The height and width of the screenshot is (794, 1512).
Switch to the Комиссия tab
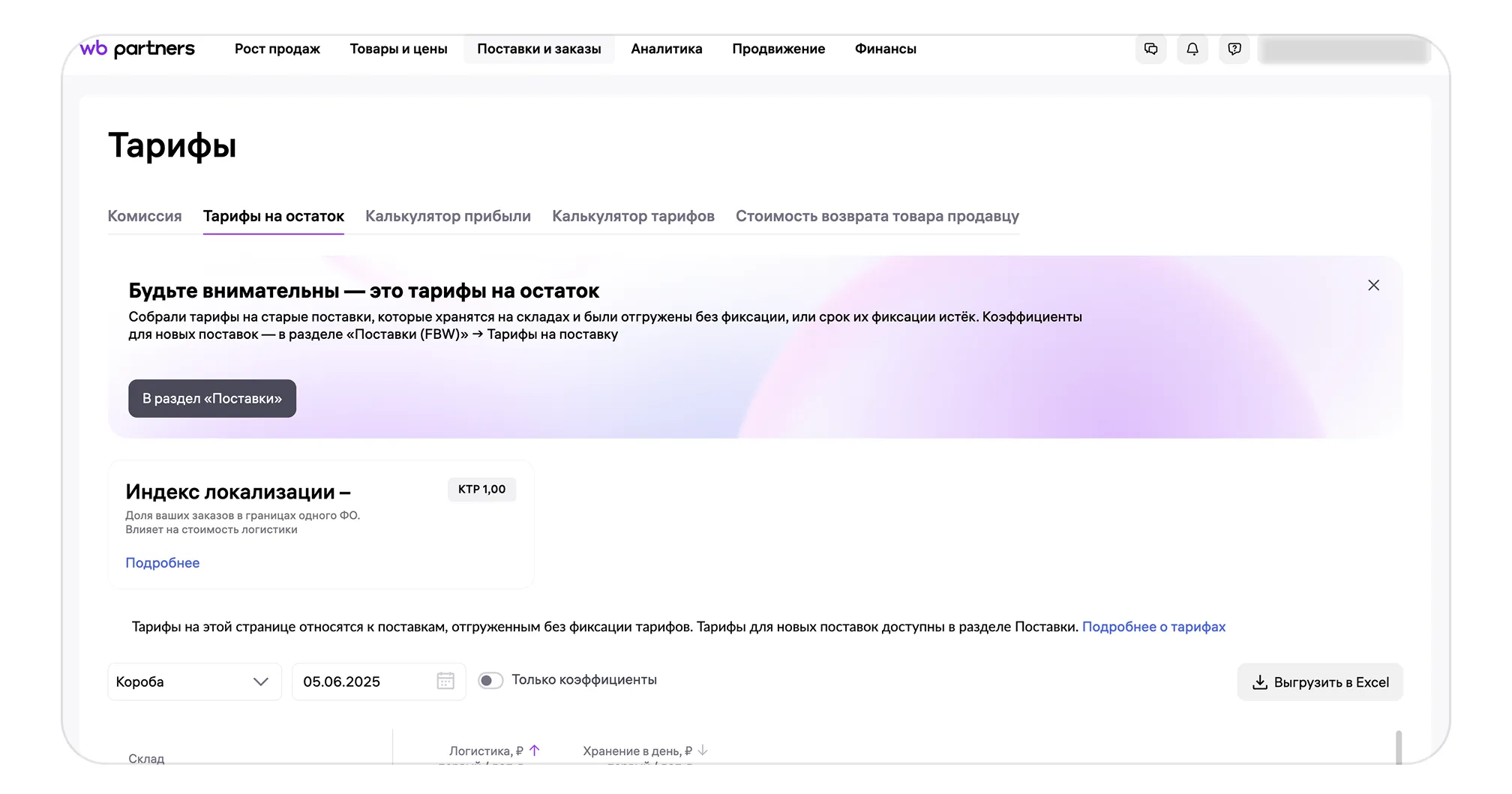(145, 216)
